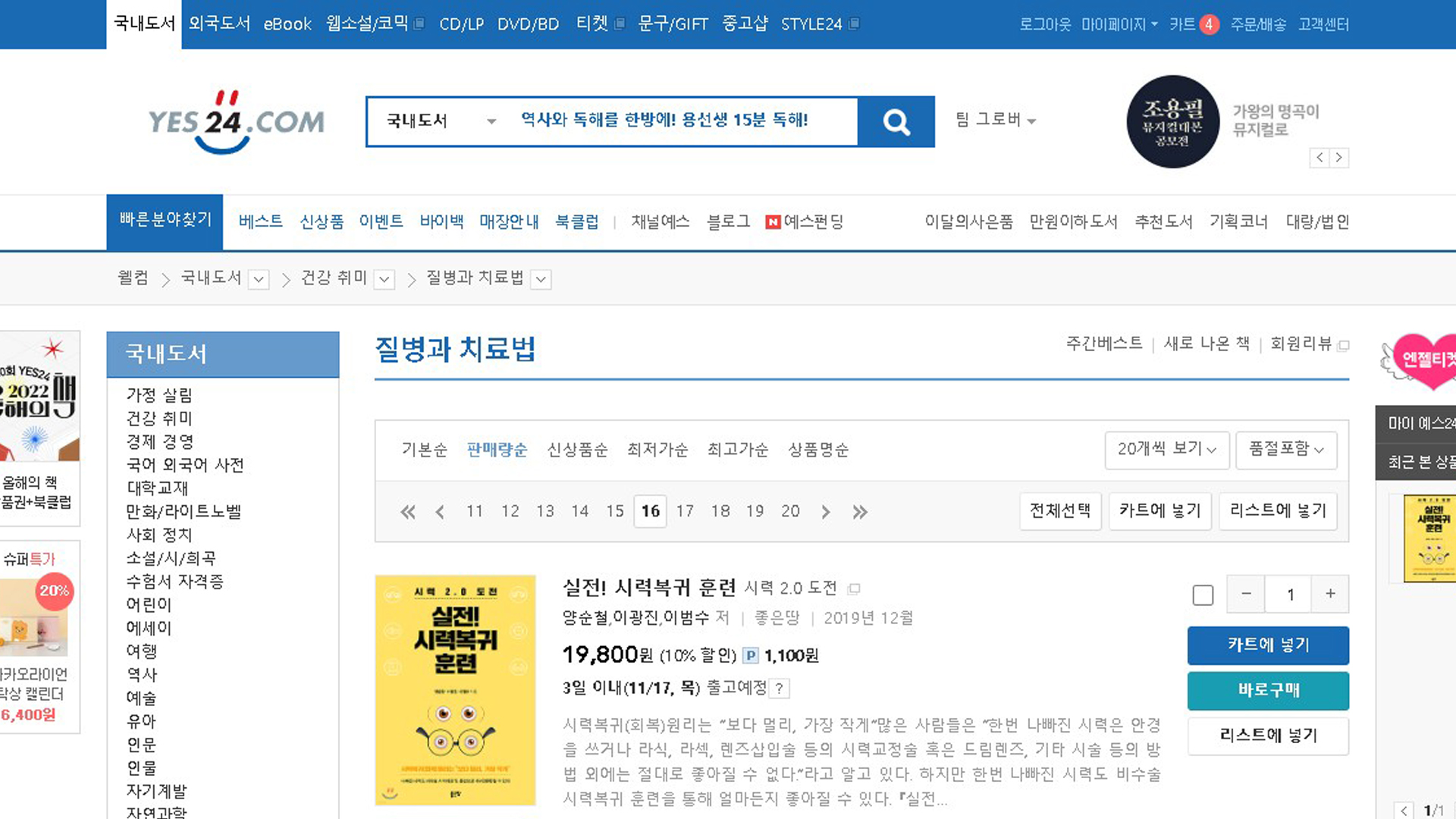
Task: Click the next banner arrow under 조용필 ad
Action: pos(1339,158)
